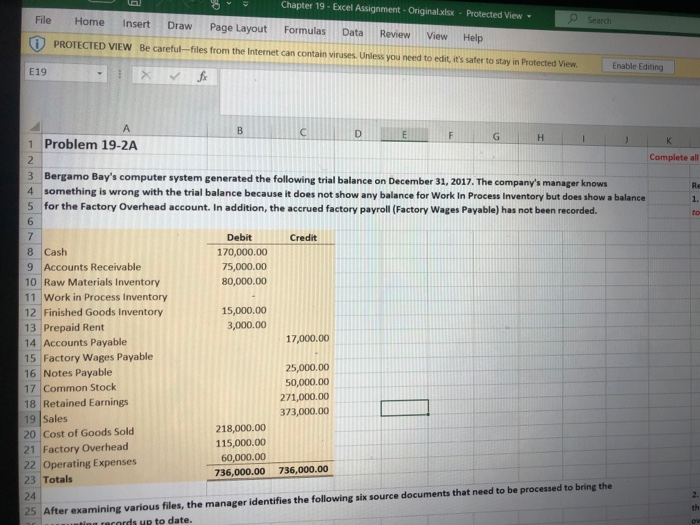Select the Review ribbon tab

pyautogui.click(x=395, y=34)
